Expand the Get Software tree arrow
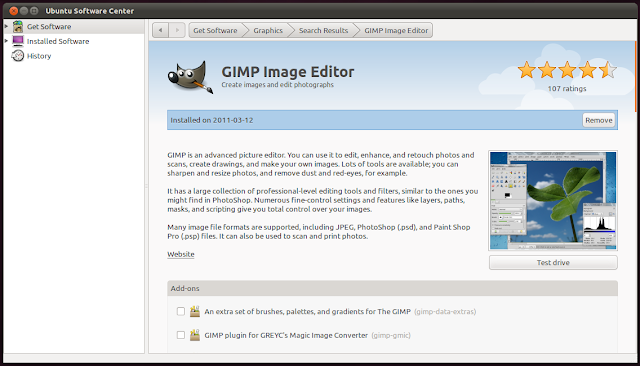The image size is (640, 366). [x=6, y=26]
